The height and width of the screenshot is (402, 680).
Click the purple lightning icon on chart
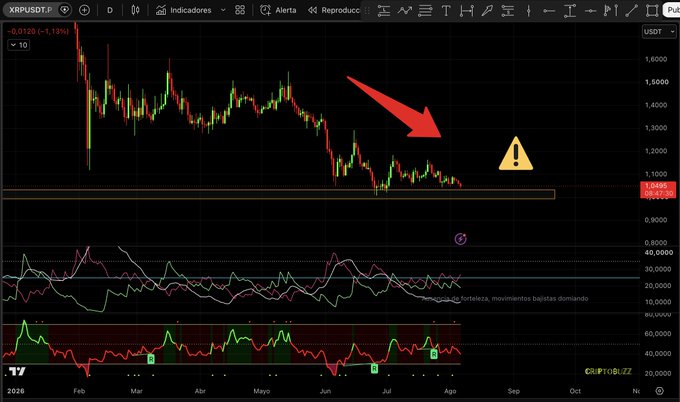(461, 239)
